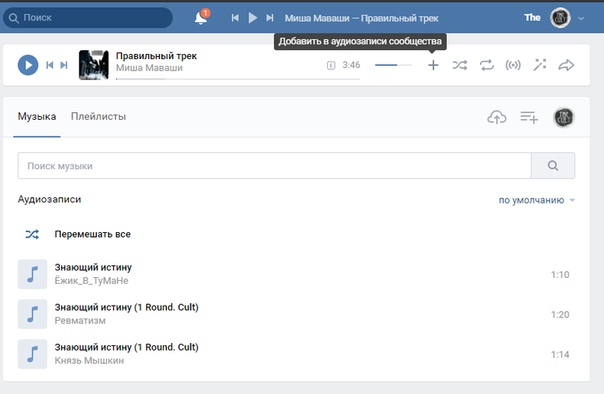The image size is (604, 394).
Task: Click duration 1:10
Action: tap(560, 275)
